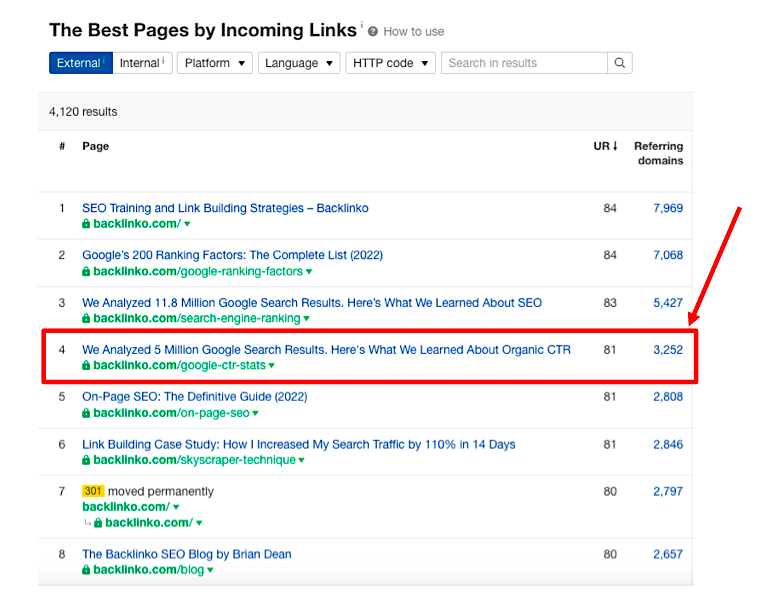Click referring domains count 2,657
This screenshot has width=775, height=602.
click(668, 554)
